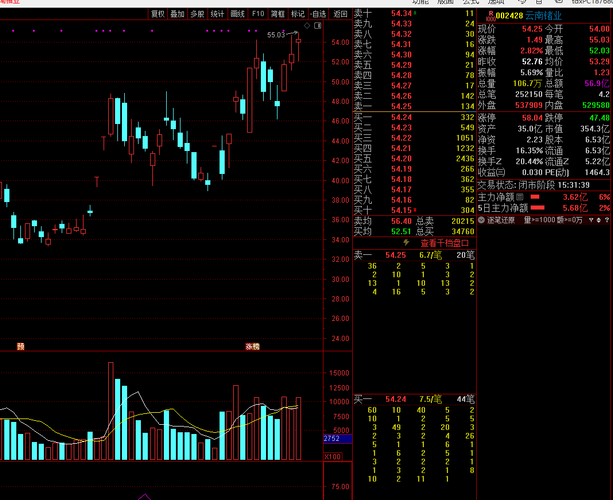The height and width of the screenshot is (500, 613).
Task: Click the 跌停 price 47.48
Action: click(599, 118)
